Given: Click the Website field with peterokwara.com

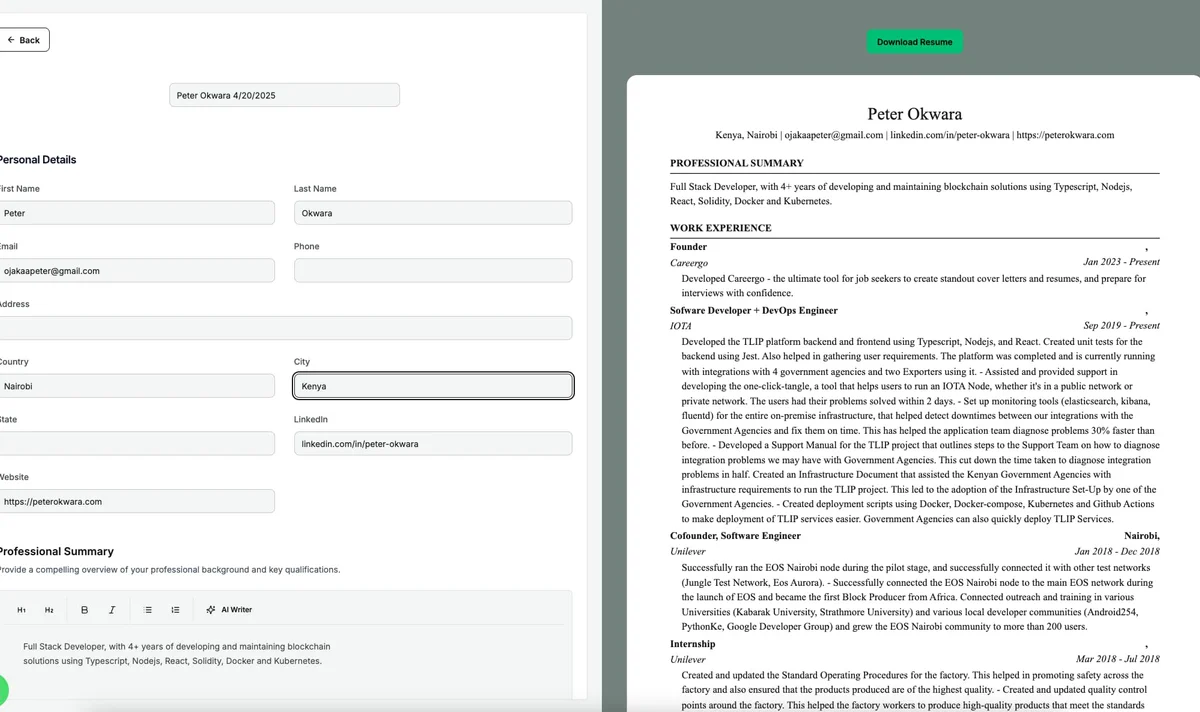Looking at the screenshot, I should click(x=136, y=501).
